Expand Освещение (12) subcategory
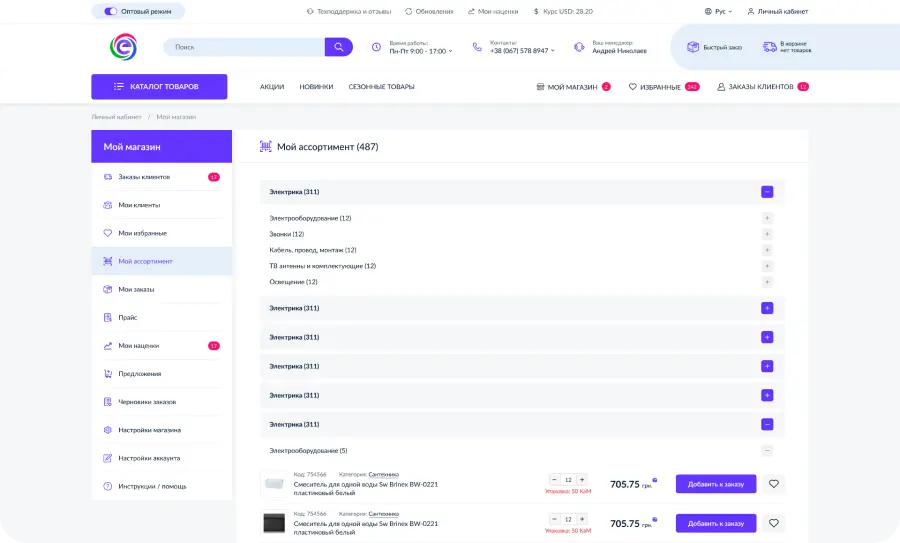The image size is (900, 543). 767,282
